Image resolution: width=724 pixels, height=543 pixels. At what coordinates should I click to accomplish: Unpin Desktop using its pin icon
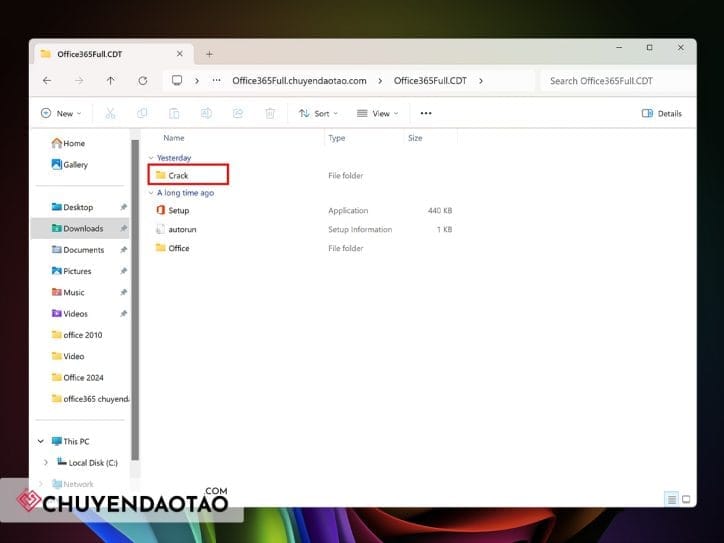pyautogui.click(x=123, y=207)
